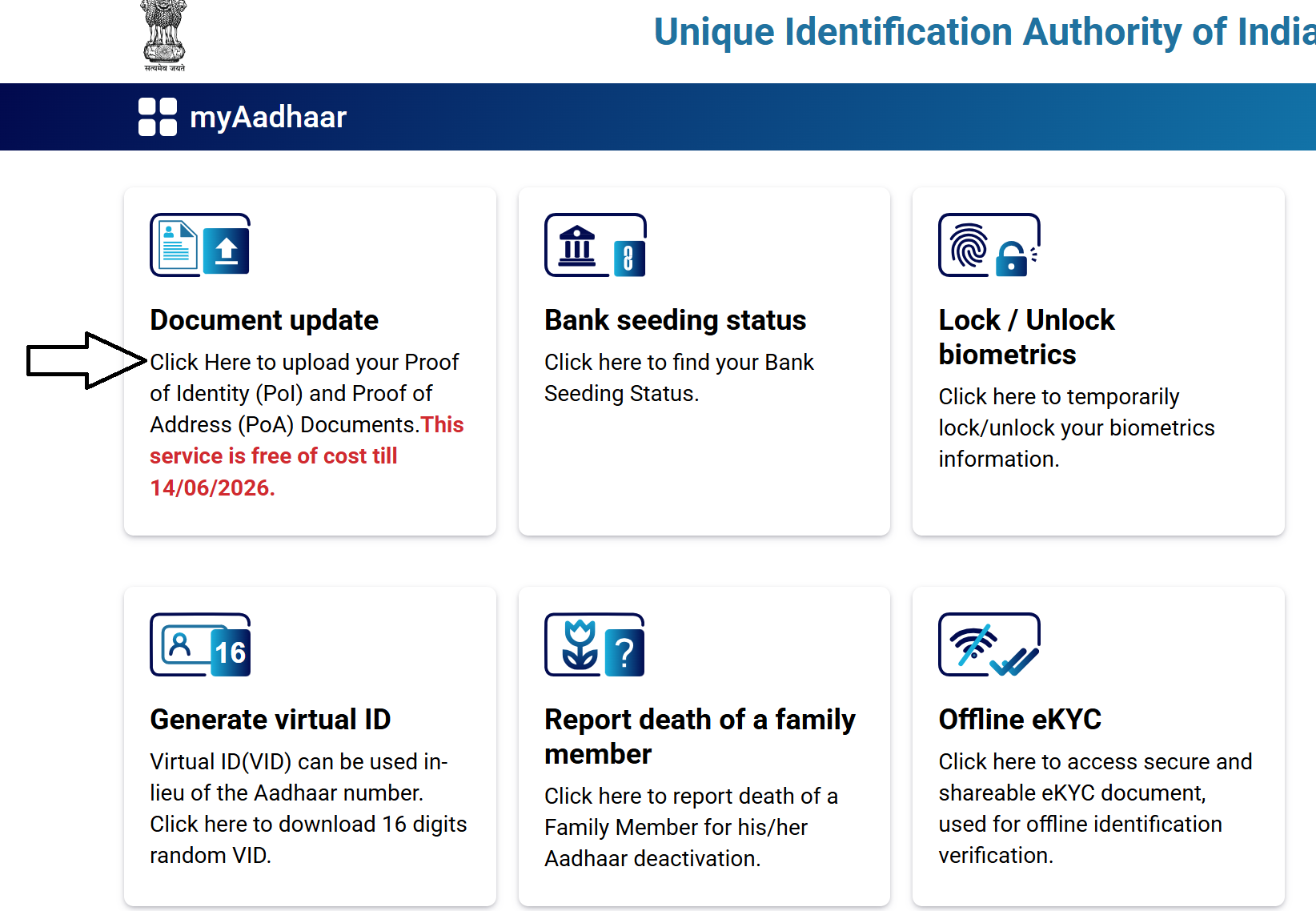This screenshot has width=1316, height=911.
Task: Select the Lock / Unlock biometrics heading
Action: click(1027, 336)
